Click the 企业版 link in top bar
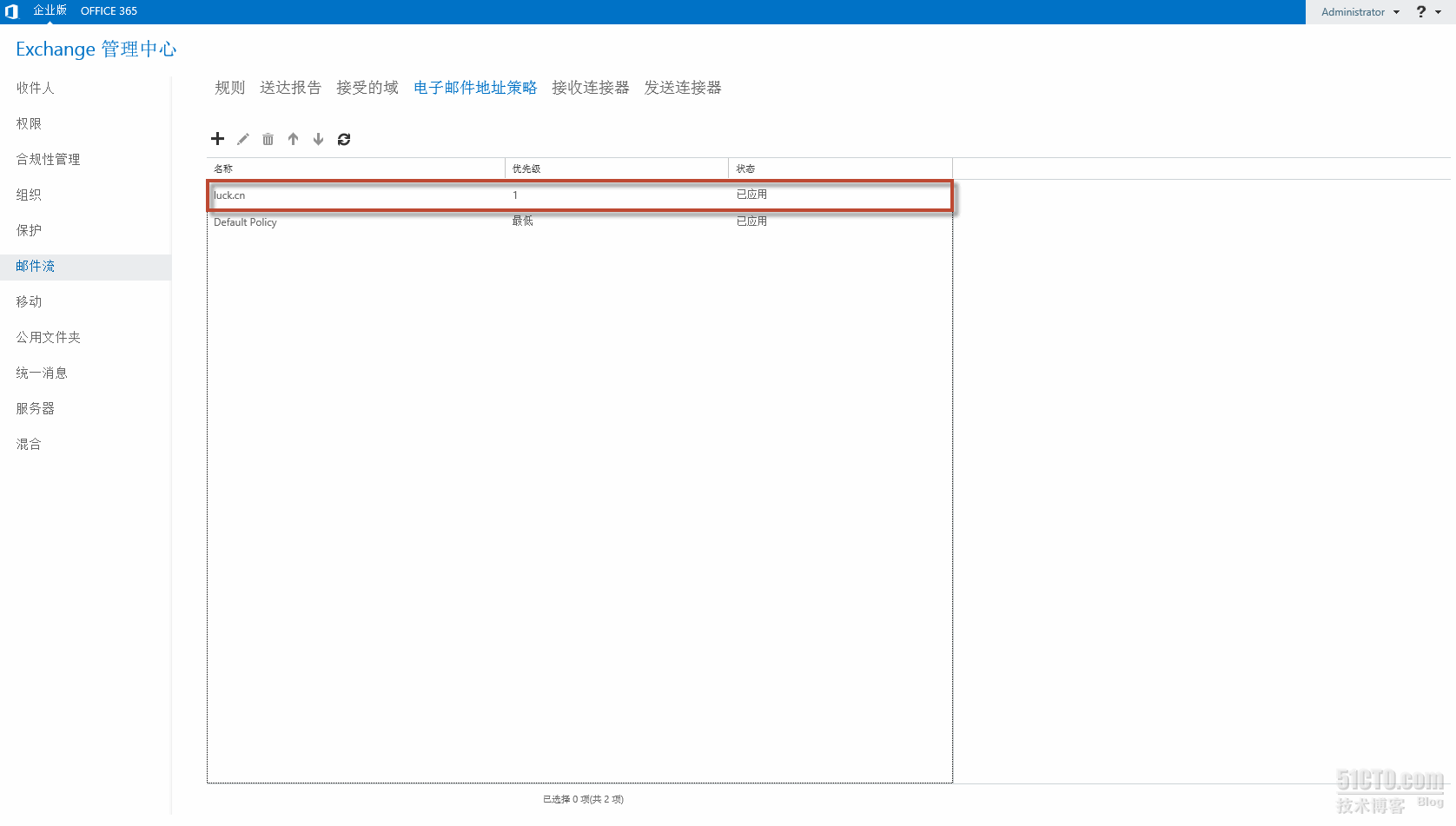The image size is (1456, 826). tap(50, 10)
